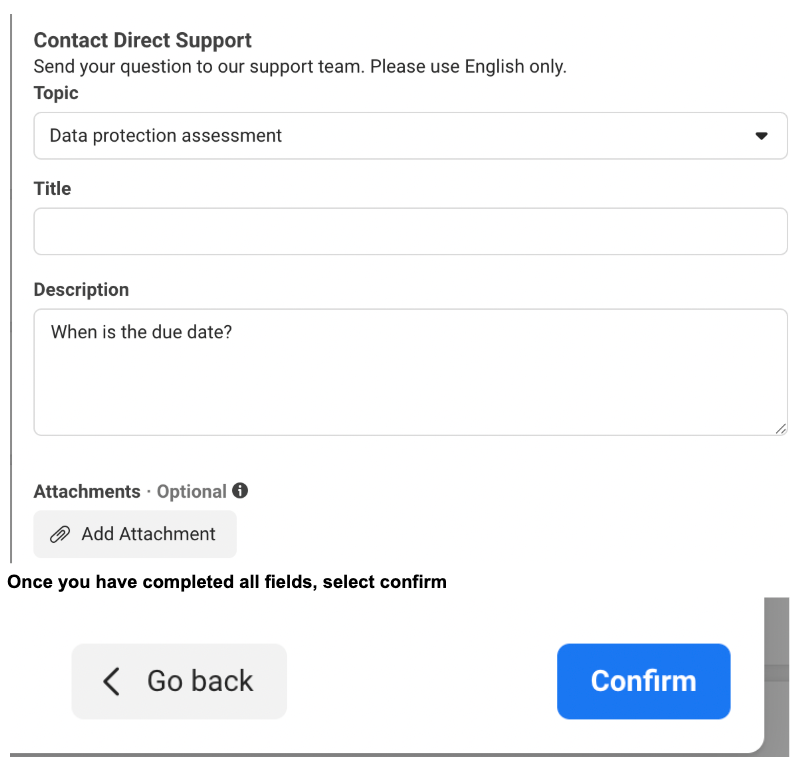Click the Contact Direct Support heading
This screenshot has height=767, width=797.
(x=142, y=41)
